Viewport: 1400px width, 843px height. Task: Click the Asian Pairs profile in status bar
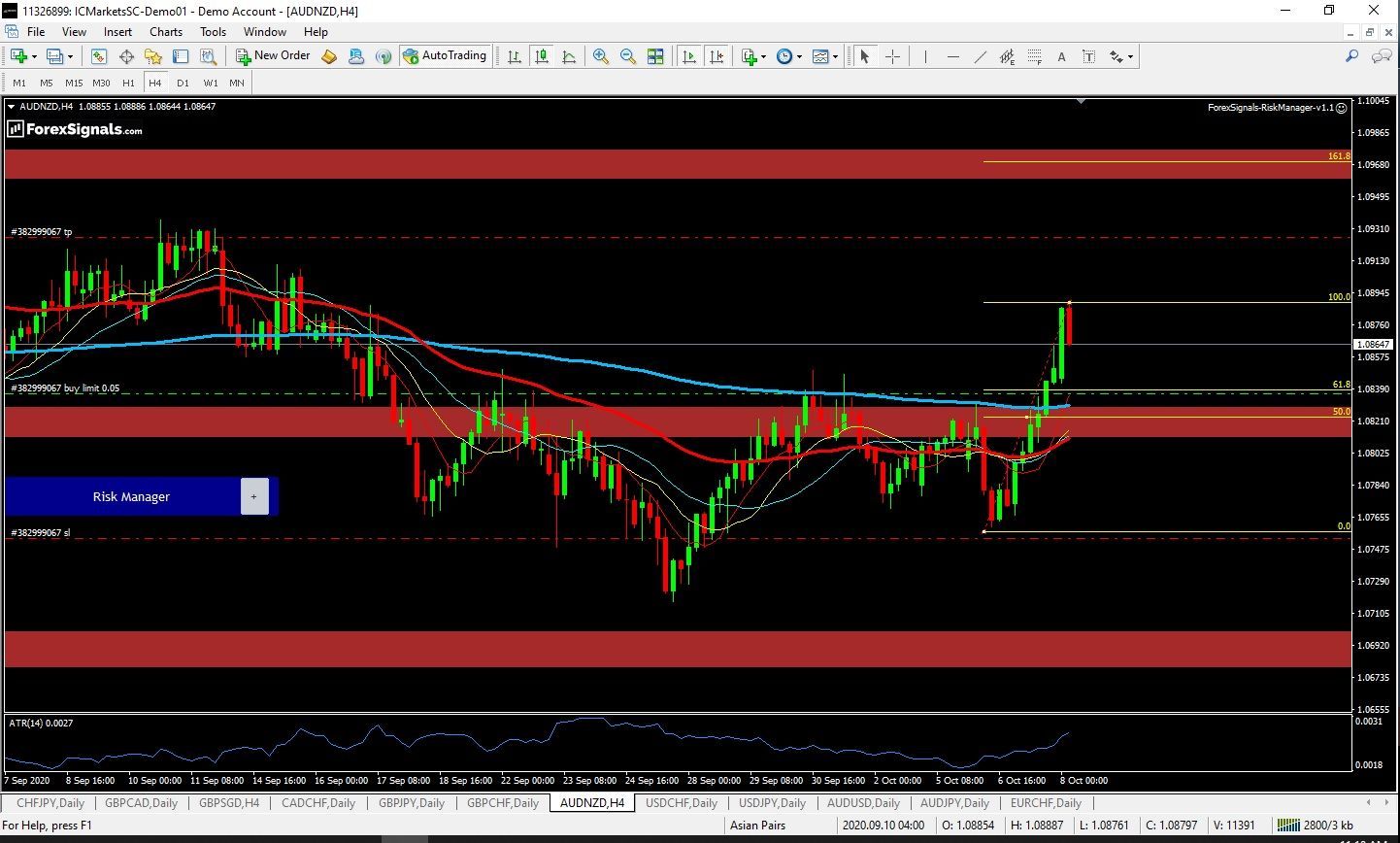(758, 826)
